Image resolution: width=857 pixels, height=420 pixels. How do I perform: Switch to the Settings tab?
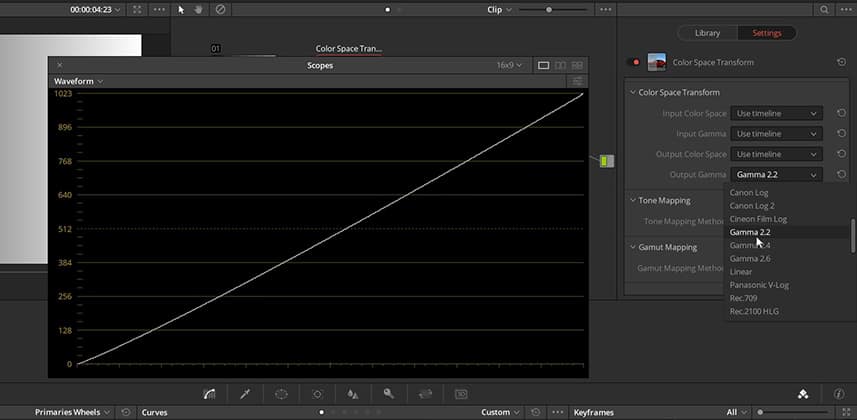(767, 33)
